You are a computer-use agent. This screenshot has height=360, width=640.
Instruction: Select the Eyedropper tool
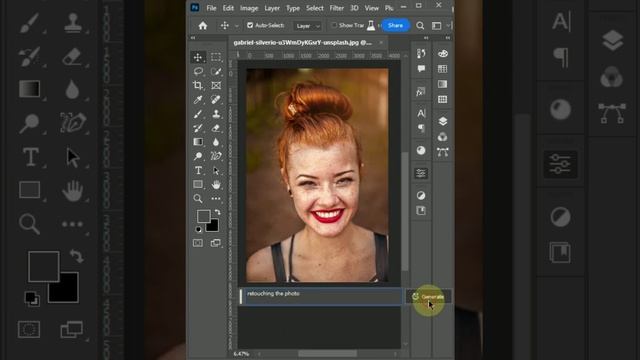tap(198, 100)
